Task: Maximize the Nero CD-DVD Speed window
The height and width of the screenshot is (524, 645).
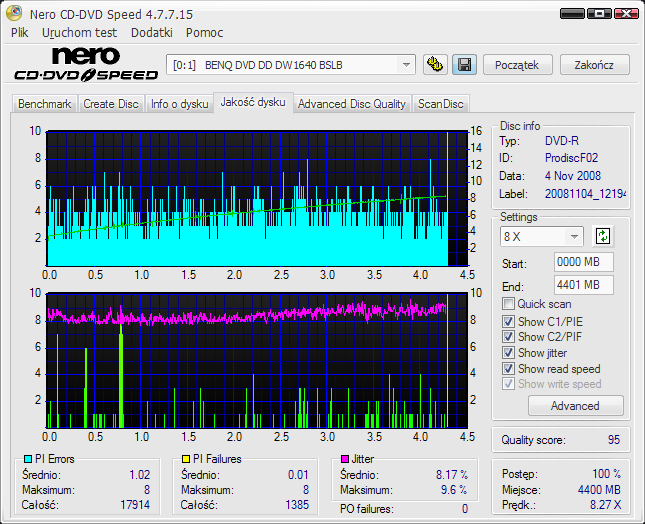Action: click(599, 14)
